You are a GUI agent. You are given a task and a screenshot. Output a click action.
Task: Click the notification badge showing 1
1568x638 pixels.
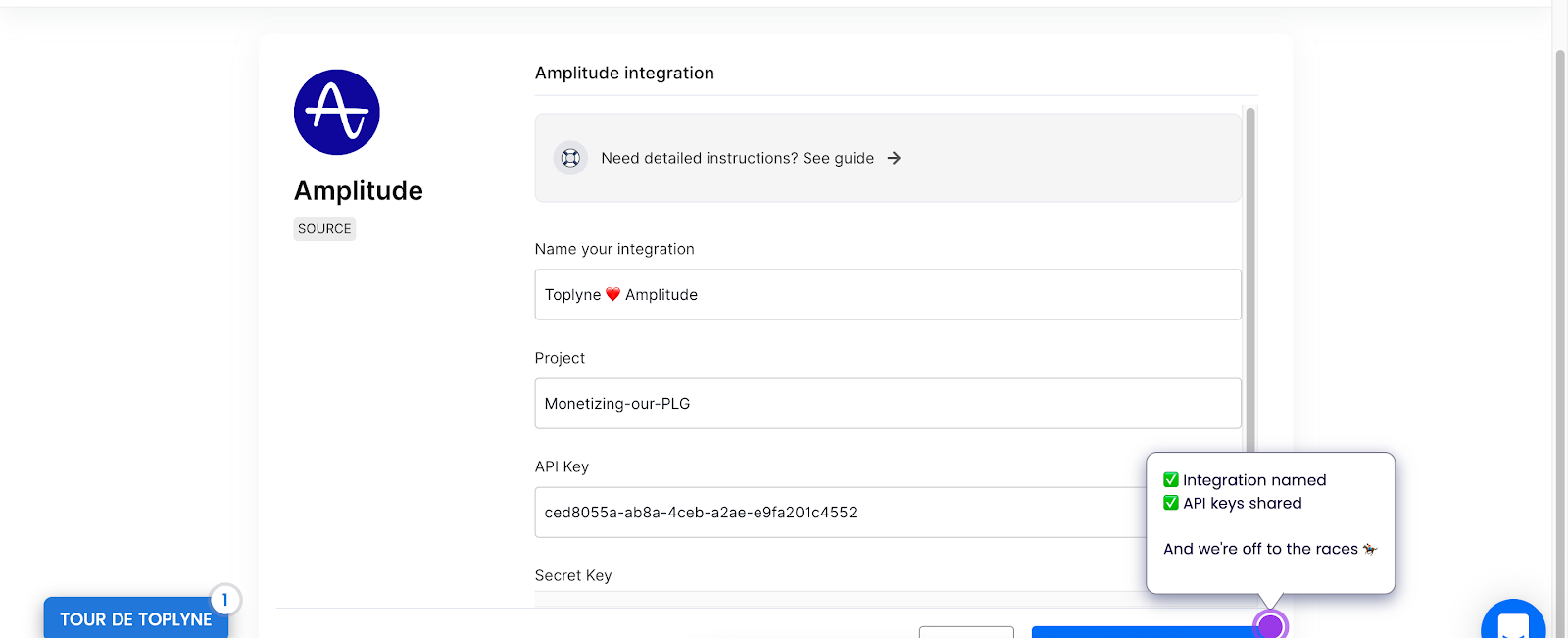tap(224, 600)
